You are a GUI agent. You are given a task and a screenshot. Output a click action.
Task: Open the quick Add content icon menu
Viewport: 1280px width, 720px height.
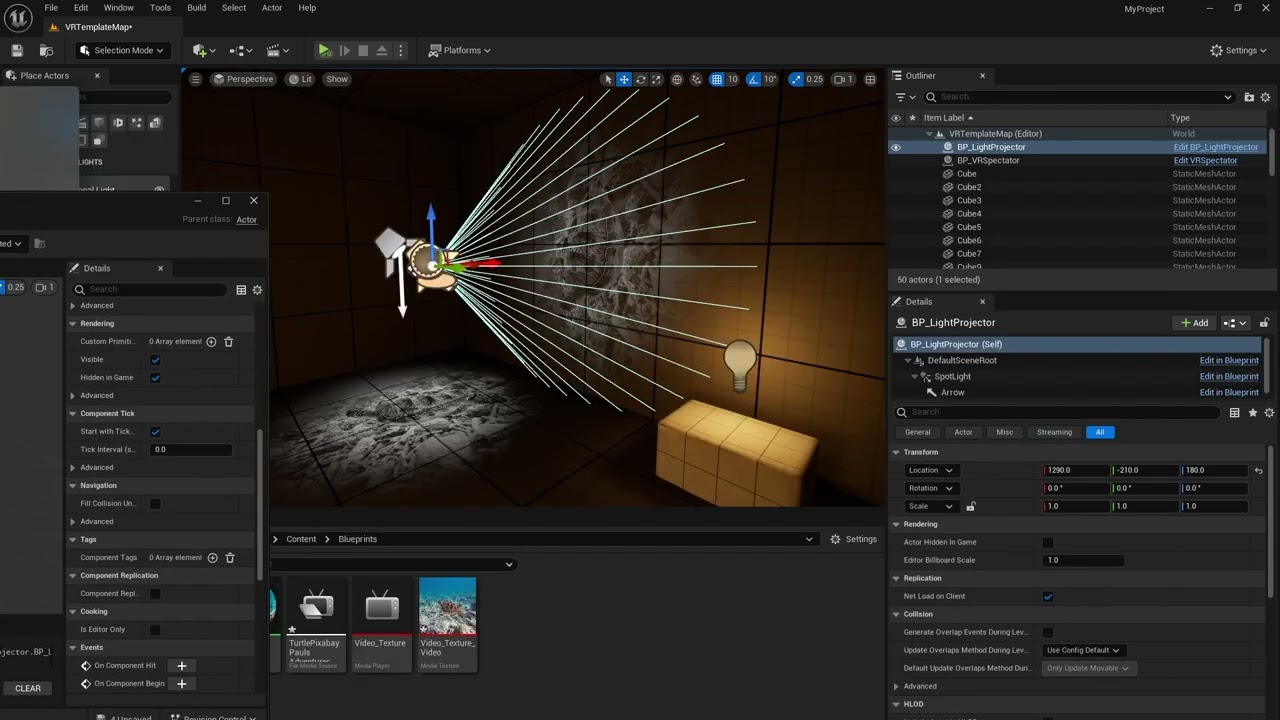pos(204,50)
